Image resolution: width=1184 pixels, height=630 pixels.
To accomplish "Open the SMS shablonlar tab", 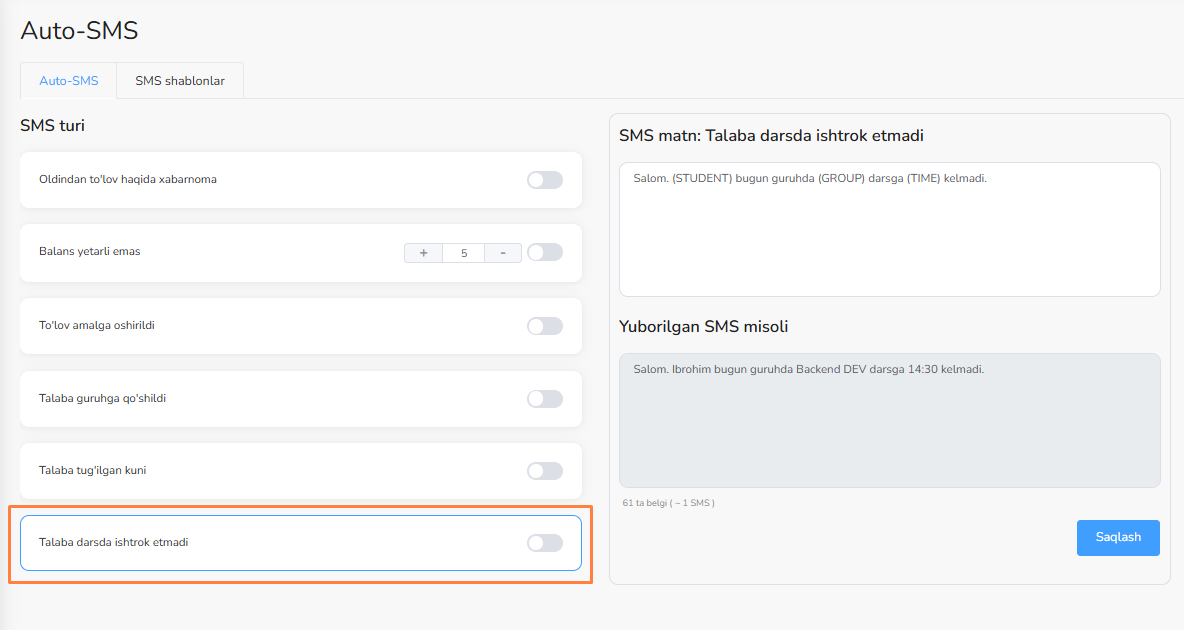I will point(180,81).
